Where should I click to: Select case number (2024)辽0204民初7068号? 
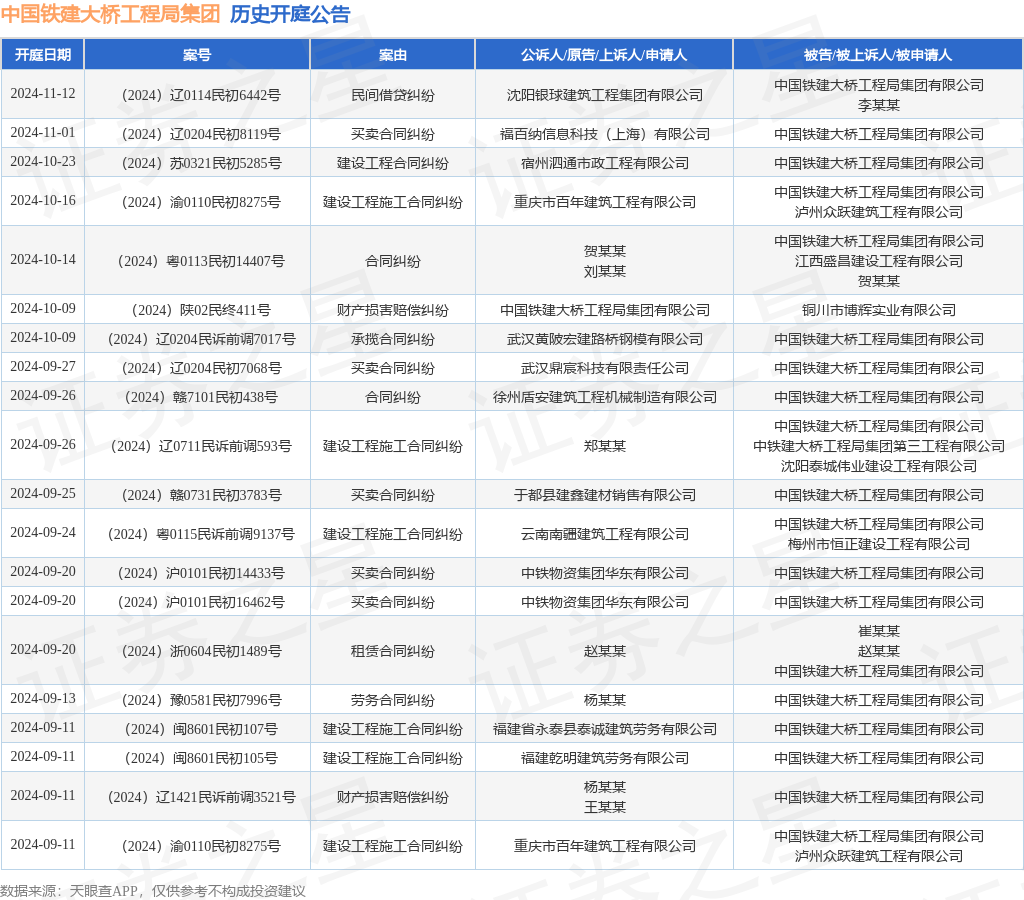(x=201, y=368)
